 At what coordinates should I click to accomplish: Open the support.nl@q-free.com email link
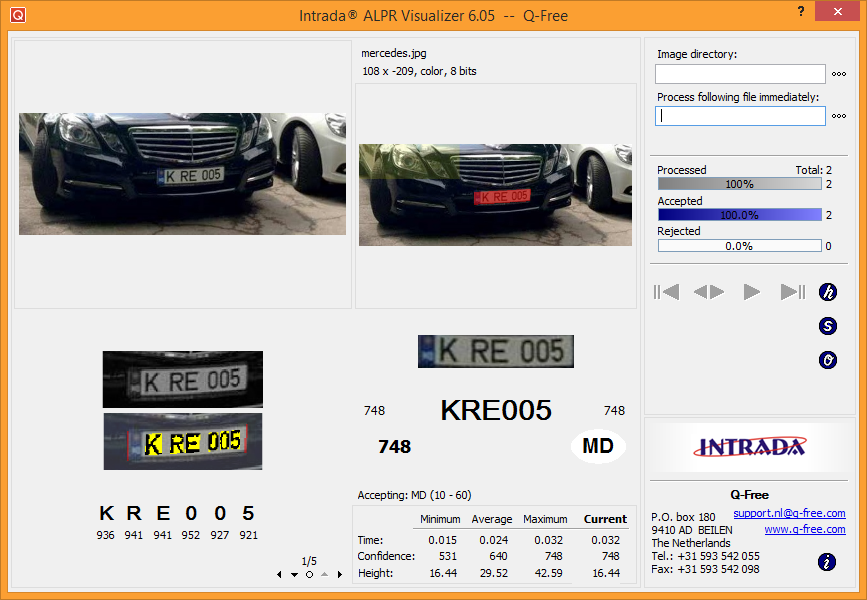coord(789,513)
